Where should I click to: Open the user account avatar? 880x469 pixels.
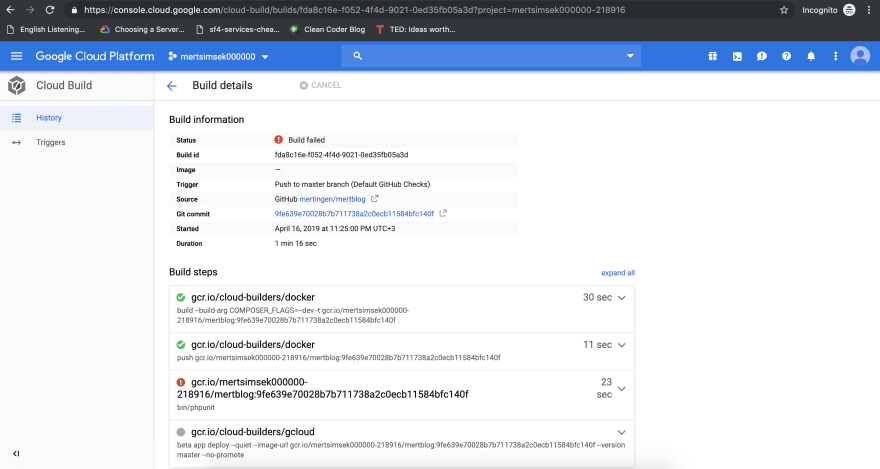pyautogui.click(x=860, y=56)
